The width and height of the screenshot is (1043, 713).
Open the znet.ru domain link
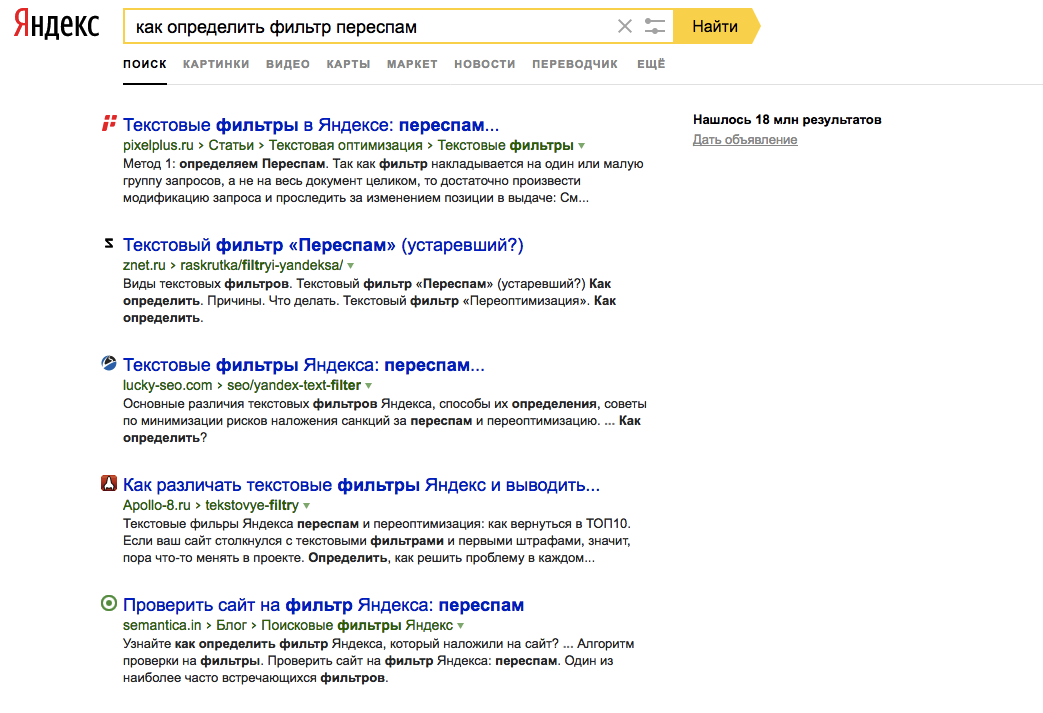coord(144,265)
